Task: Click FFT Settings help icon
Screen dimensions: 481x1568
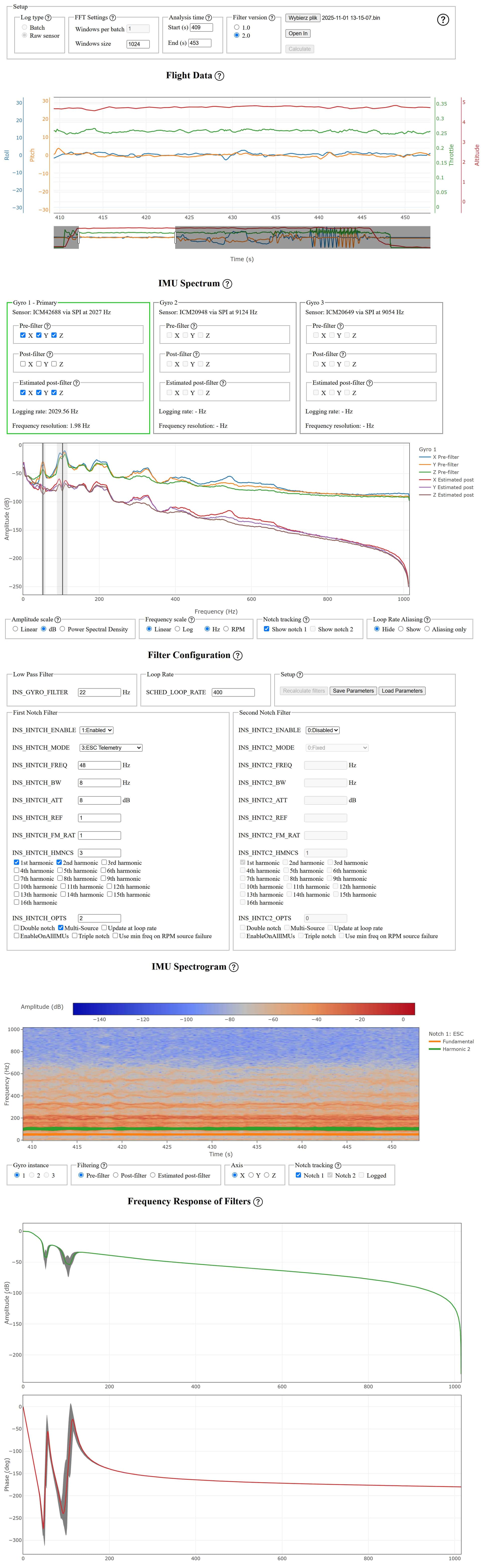Action: tap(112, 18)
